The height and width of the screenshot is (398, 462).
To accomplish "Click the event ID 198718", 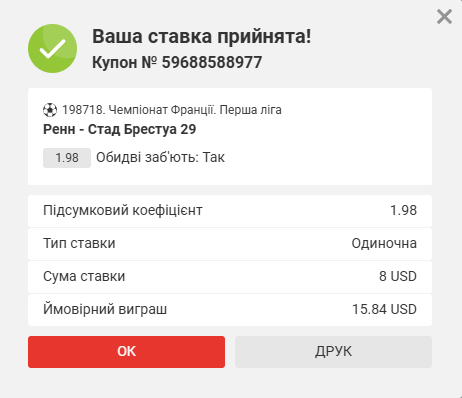I will click(83, 110).
